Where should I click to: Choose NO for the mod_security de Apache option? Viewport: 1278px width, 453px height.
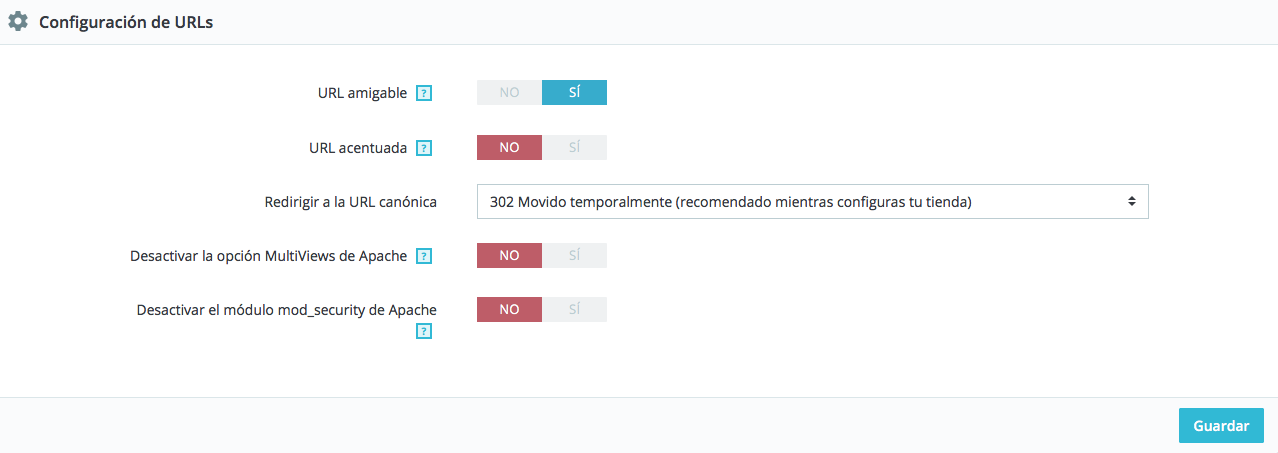click(509, 309)
